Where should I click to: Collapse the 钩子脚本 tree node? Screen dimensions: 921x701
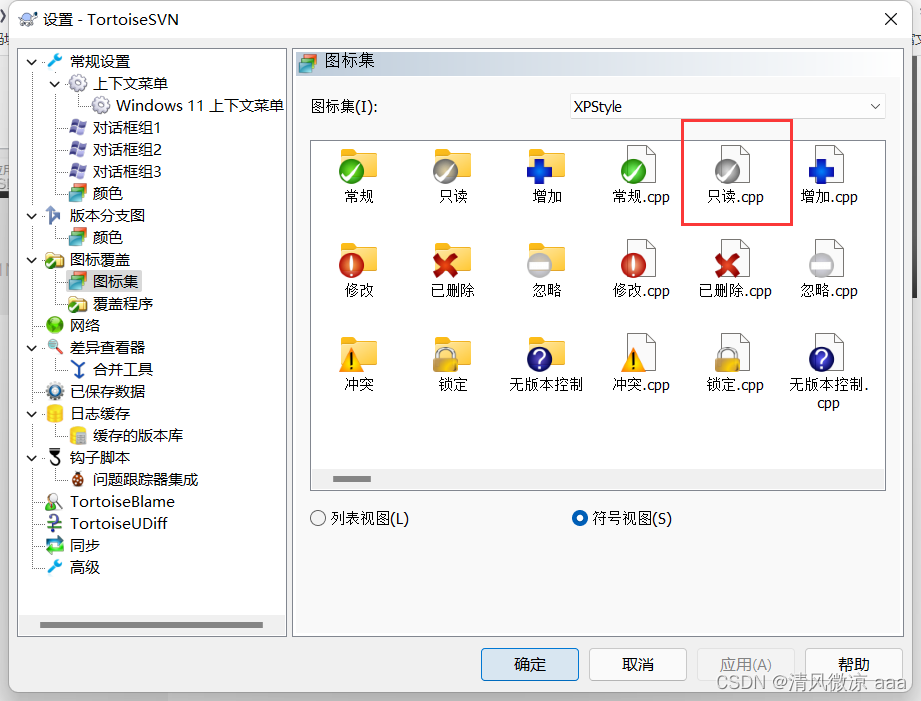pos(32,458)
